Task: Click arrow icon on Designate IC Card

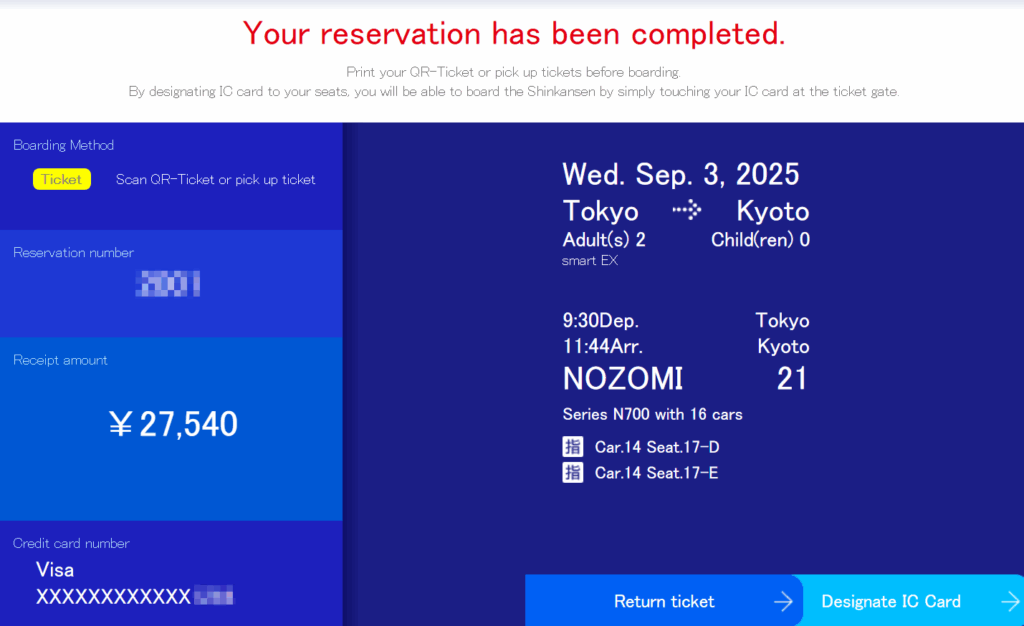Action: (1010, 601)
